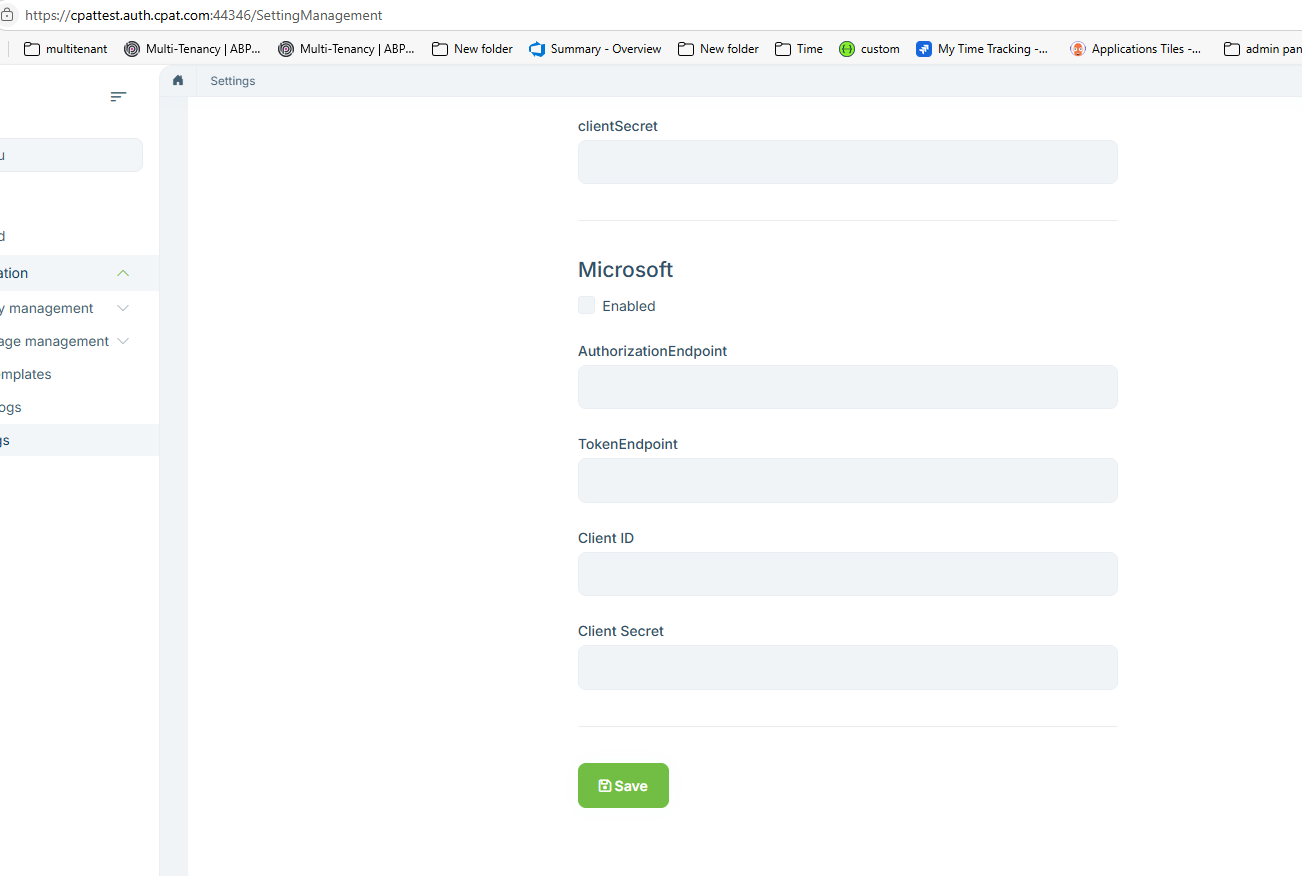The width and height of the screenshot is (1302, 876).
Task: Click the site lock icon in address bar
Action: tap(5, 15)
